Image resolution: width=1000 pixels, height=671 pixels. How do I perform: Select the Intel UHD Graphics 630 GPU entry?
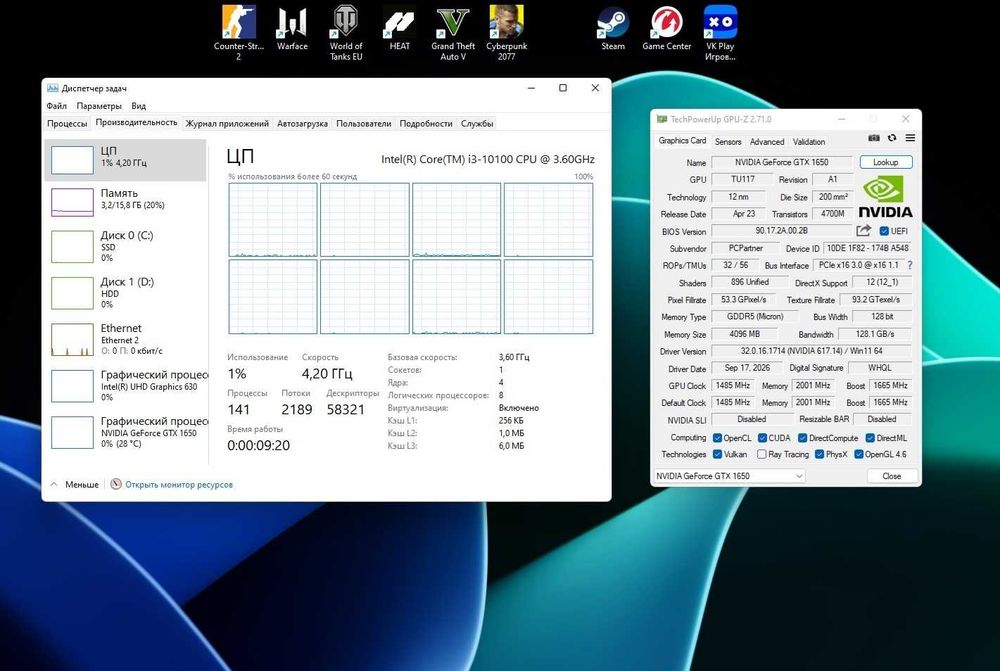pyautogui.click(x=126, y=385)
